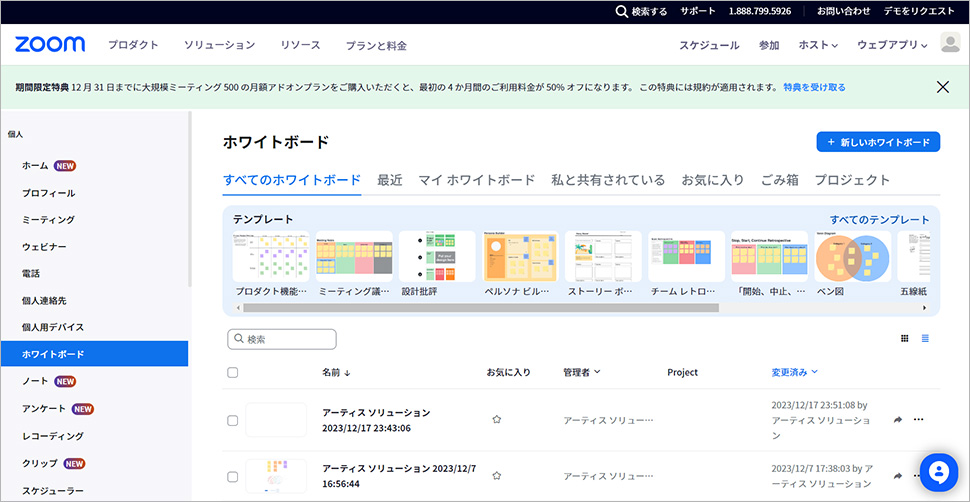
Task: Switch to the マイ ホワイトボード tab
Action: [x=476, y=180]
